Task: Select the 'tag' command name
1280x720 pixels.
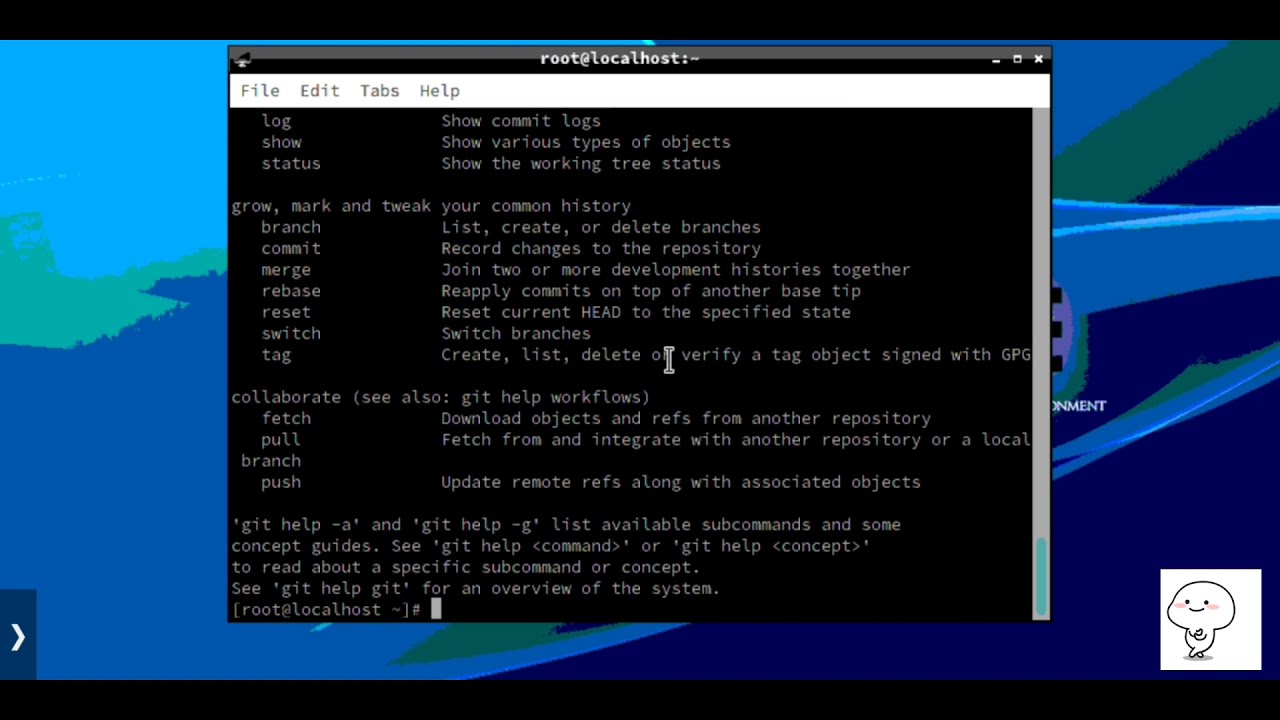Action: coord(276,355)
